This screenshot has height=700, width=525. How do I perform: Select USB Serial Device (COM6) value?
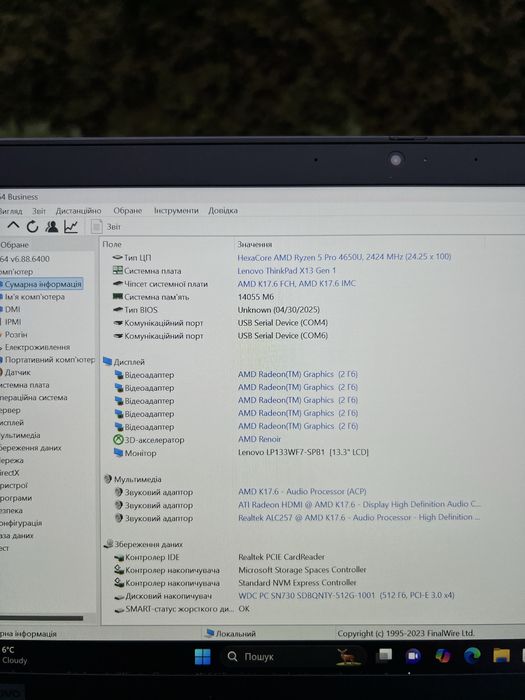[x=283, y=335]
